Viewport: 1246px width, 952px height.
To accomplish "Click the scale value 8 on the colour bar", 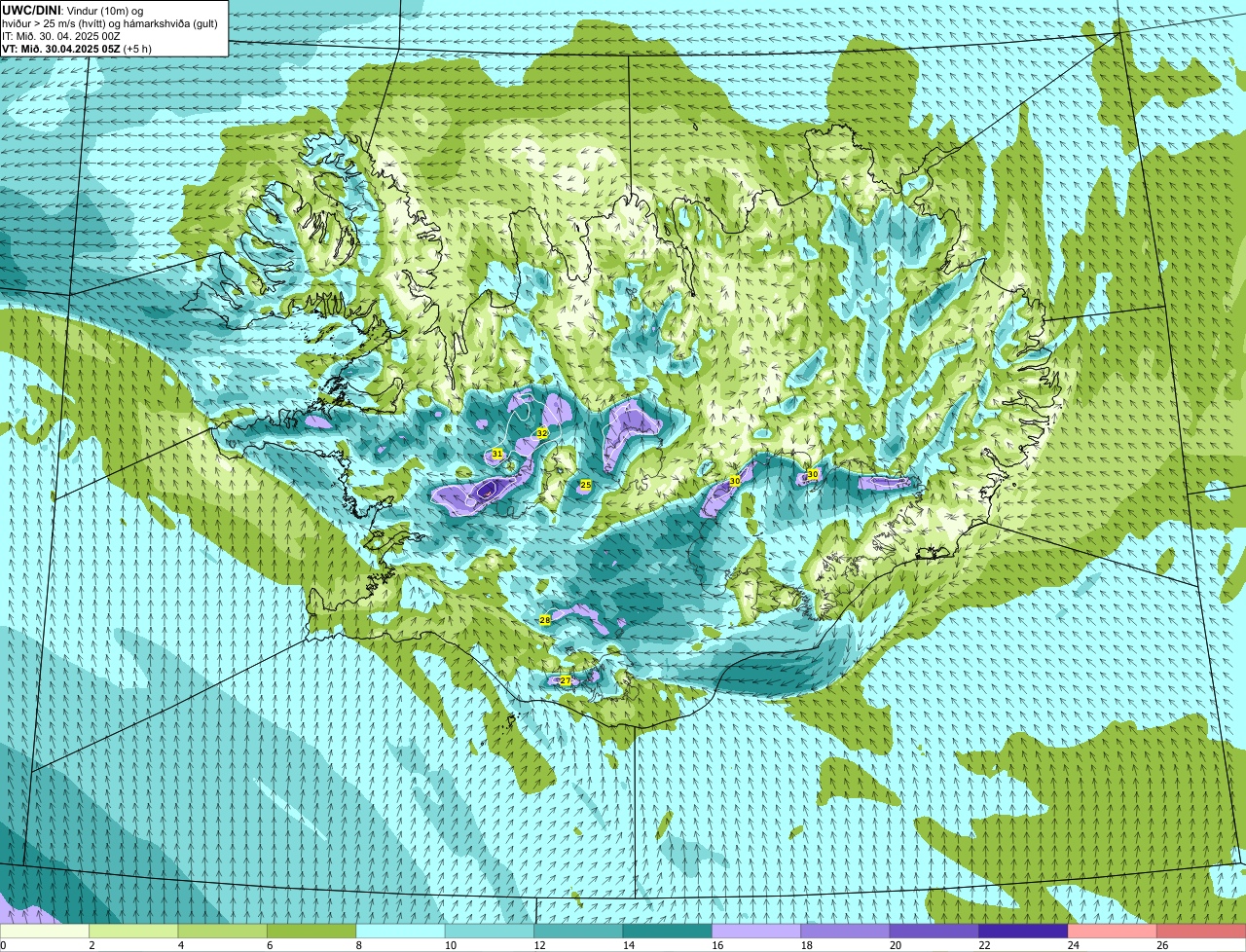I will [359, 945].
